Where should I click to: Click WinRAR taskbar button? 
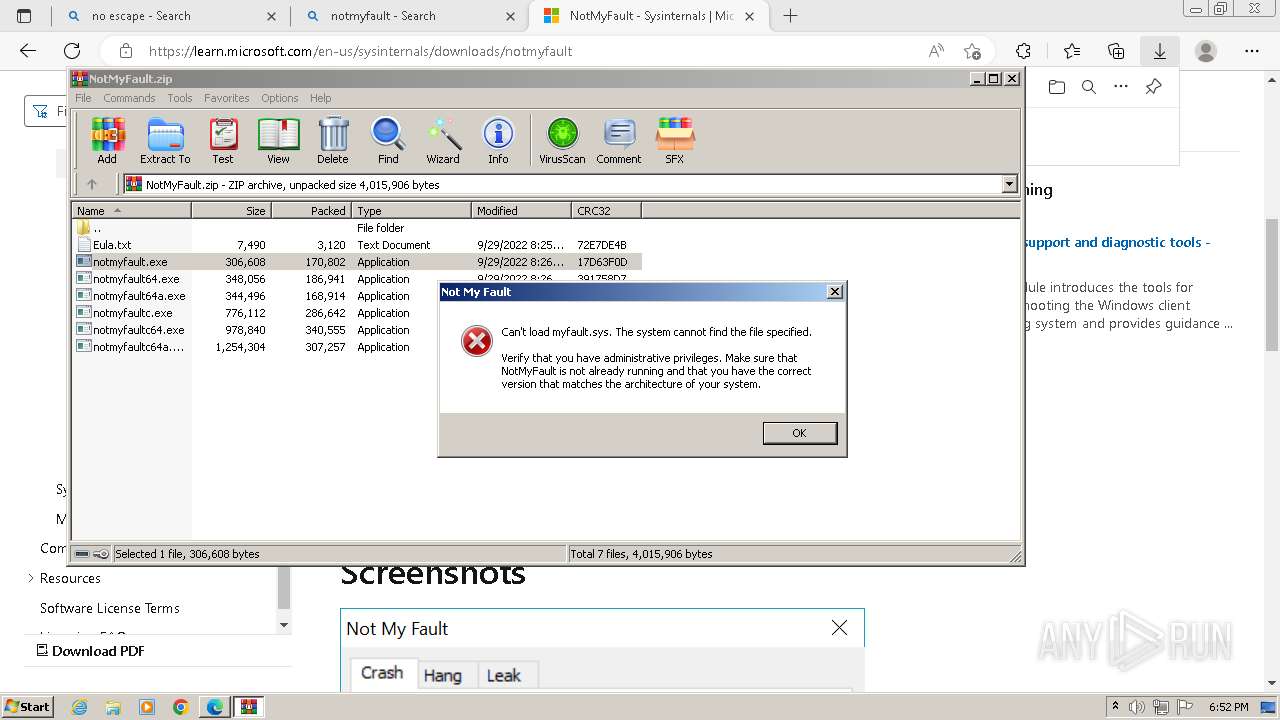249,707
